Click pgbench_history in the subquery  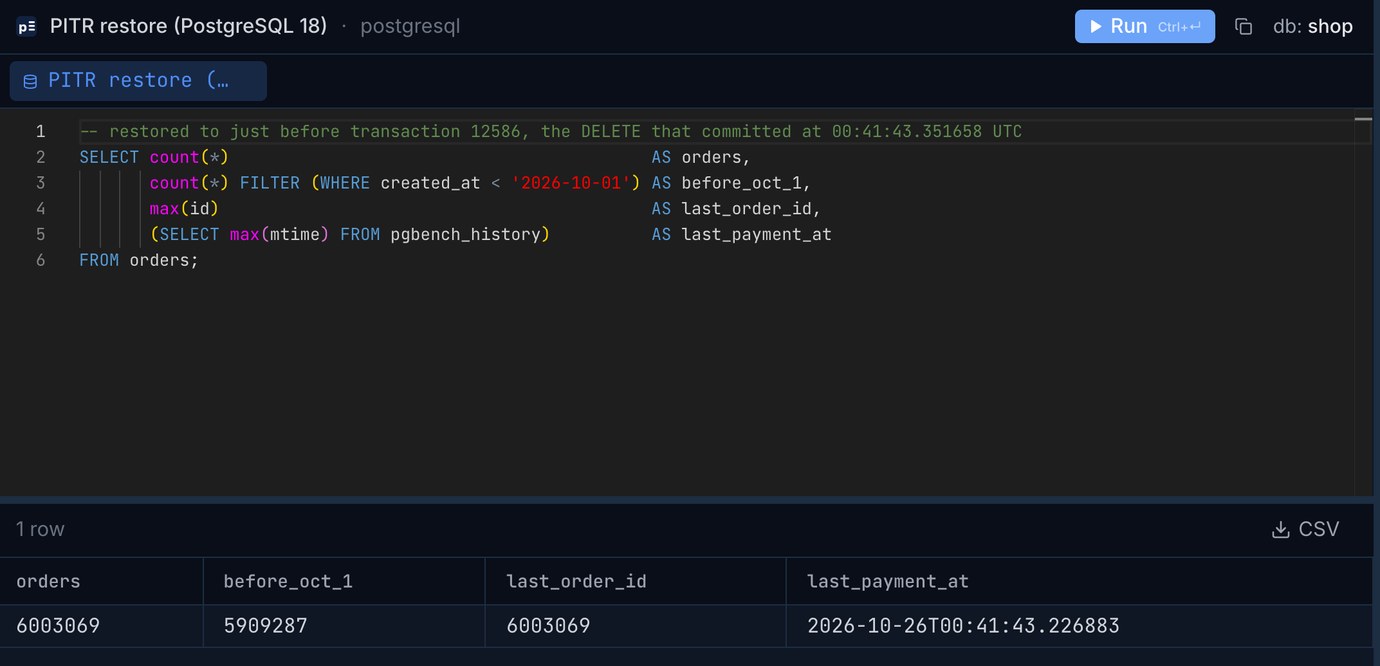[465, 234]
